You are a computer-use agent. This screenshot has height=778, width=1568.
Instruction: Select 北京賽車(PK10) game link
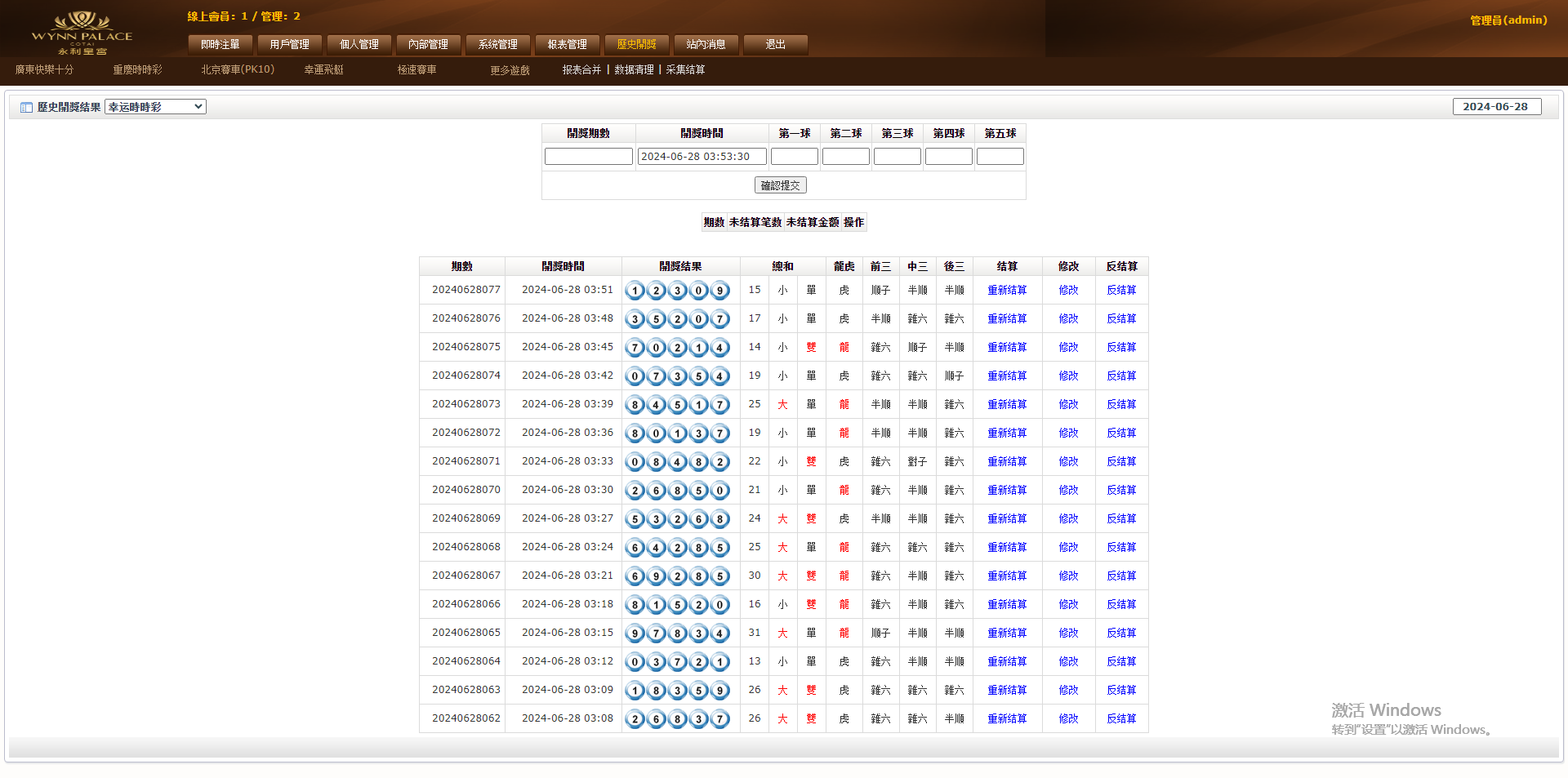point(238,69)
